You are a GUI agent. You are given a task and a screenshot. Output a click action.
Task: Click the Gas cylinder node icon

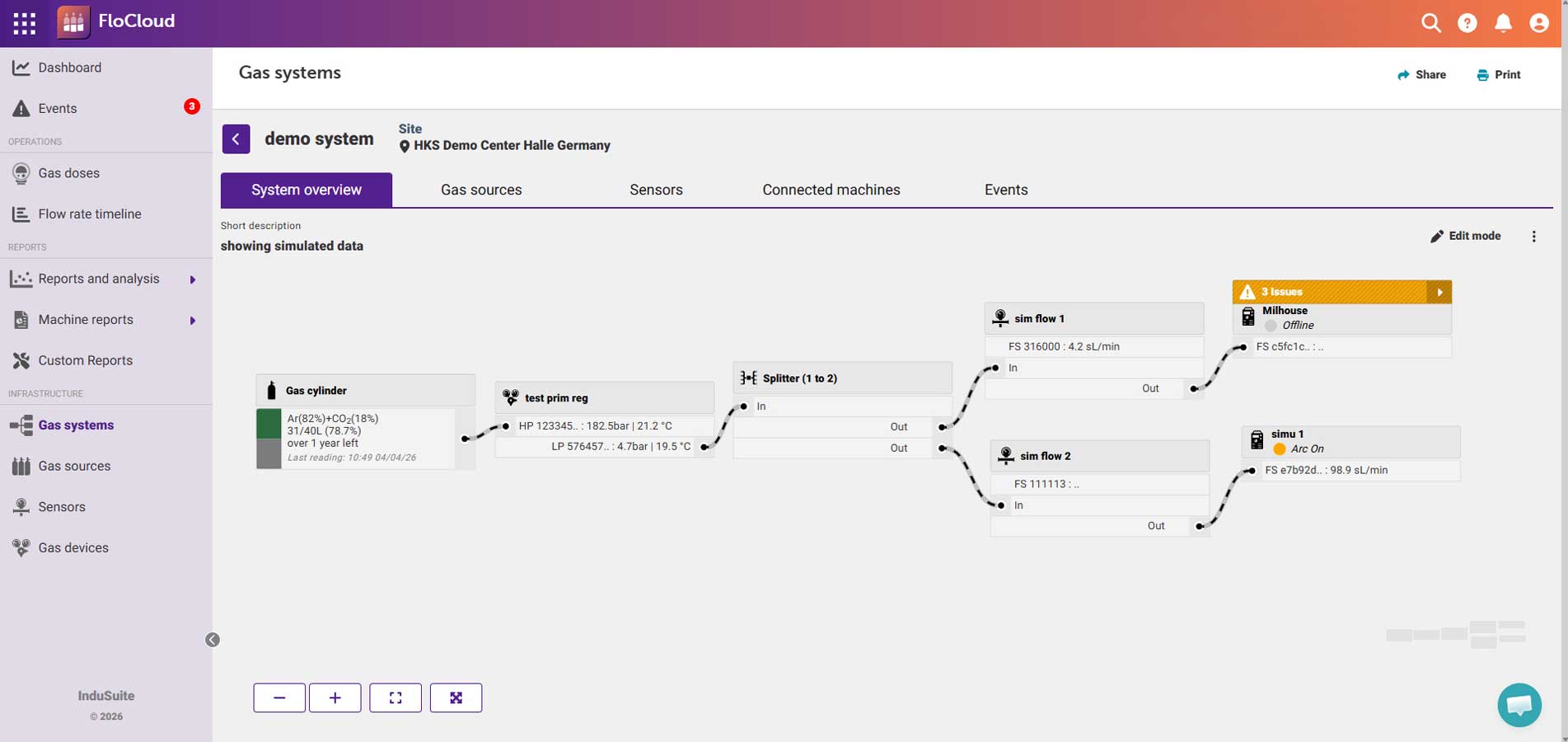pos(271,390)
